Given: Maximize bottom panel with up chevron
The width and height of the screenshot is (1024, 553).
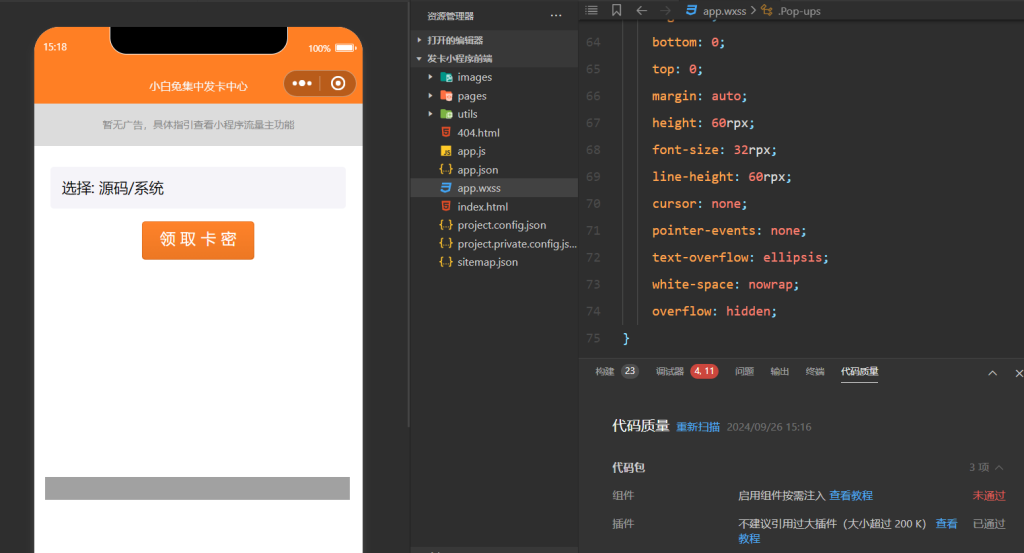Looking at the screenshot, I should [x=993, y=373].
